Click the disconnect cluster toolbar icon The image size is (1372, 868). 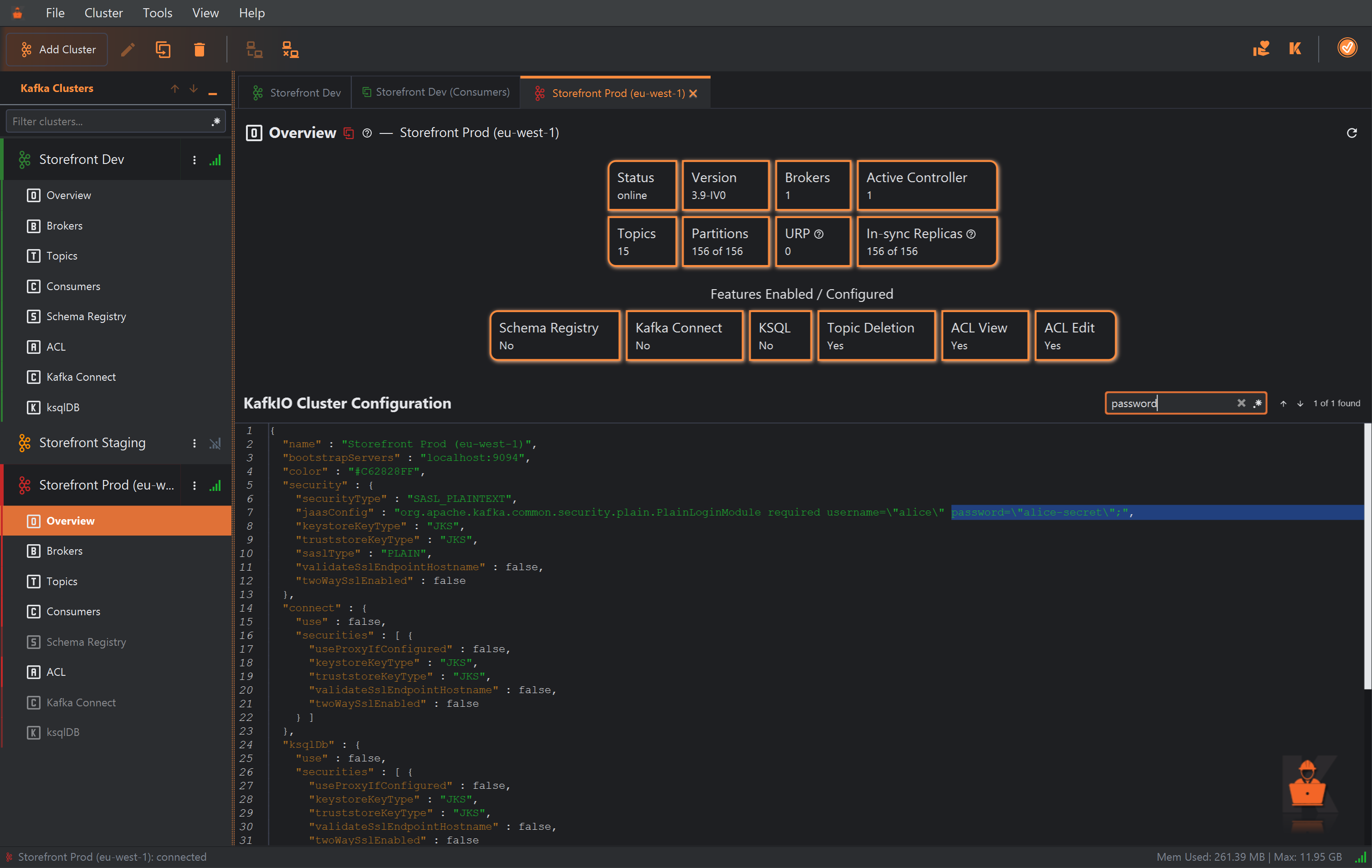click(x=291, y=50)
